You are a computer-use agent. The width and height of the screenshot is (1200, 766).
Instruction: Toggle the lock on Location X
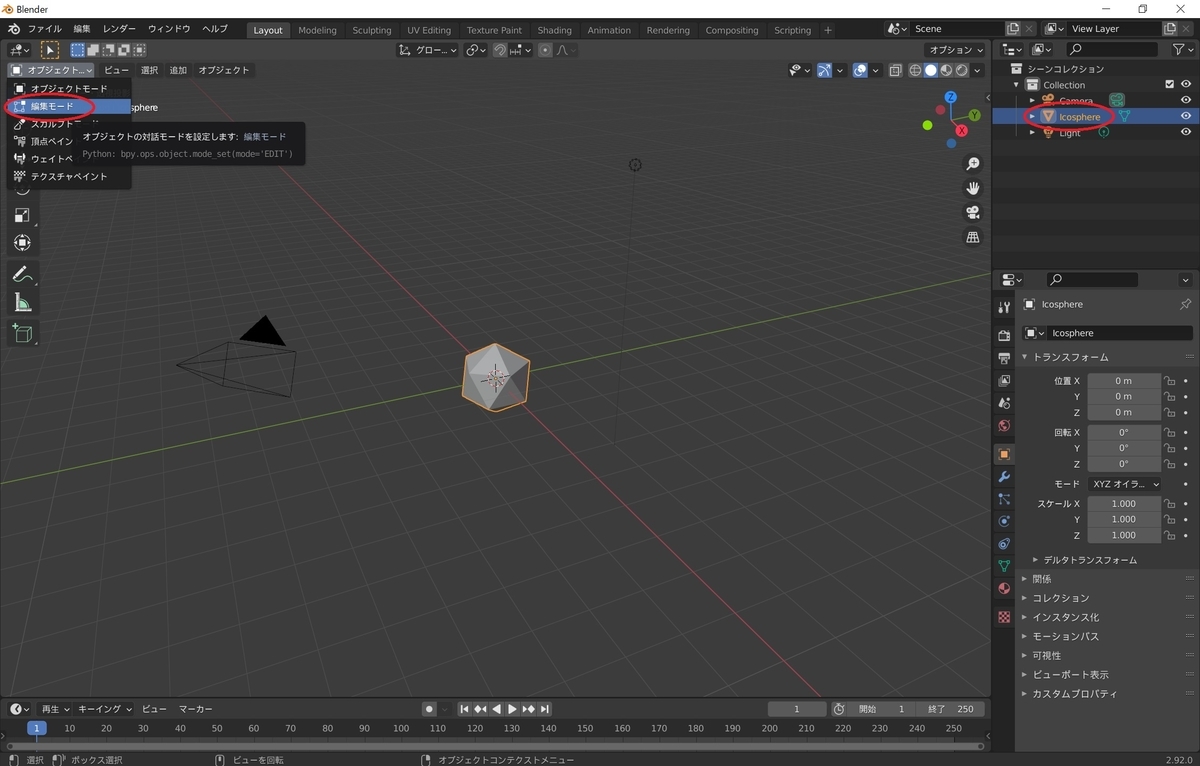pos(1169,381)
